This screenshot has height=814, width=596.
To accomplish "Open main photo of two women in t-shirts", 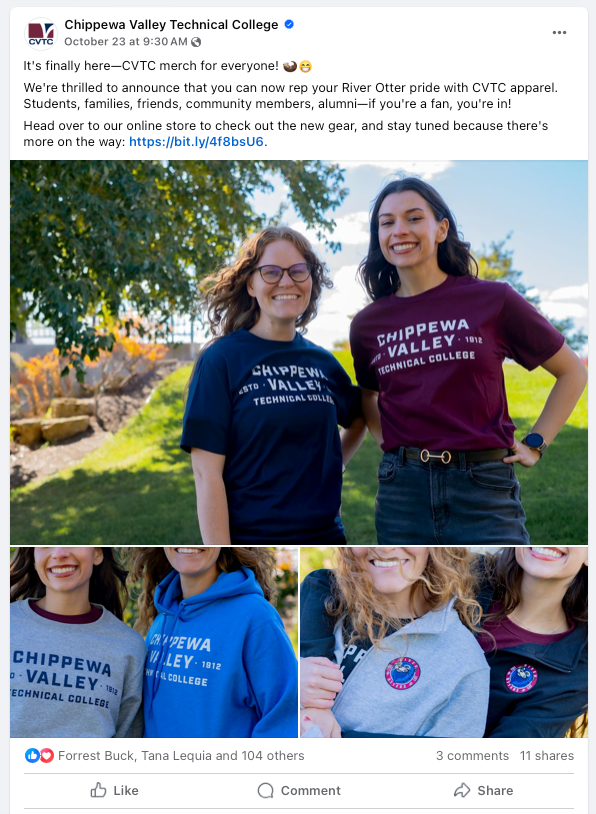I will coord(299,352).
